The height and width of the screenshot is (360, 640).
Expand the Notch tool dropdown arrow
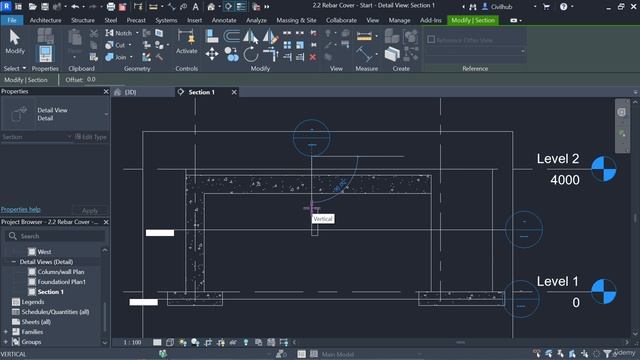point(137,33)
